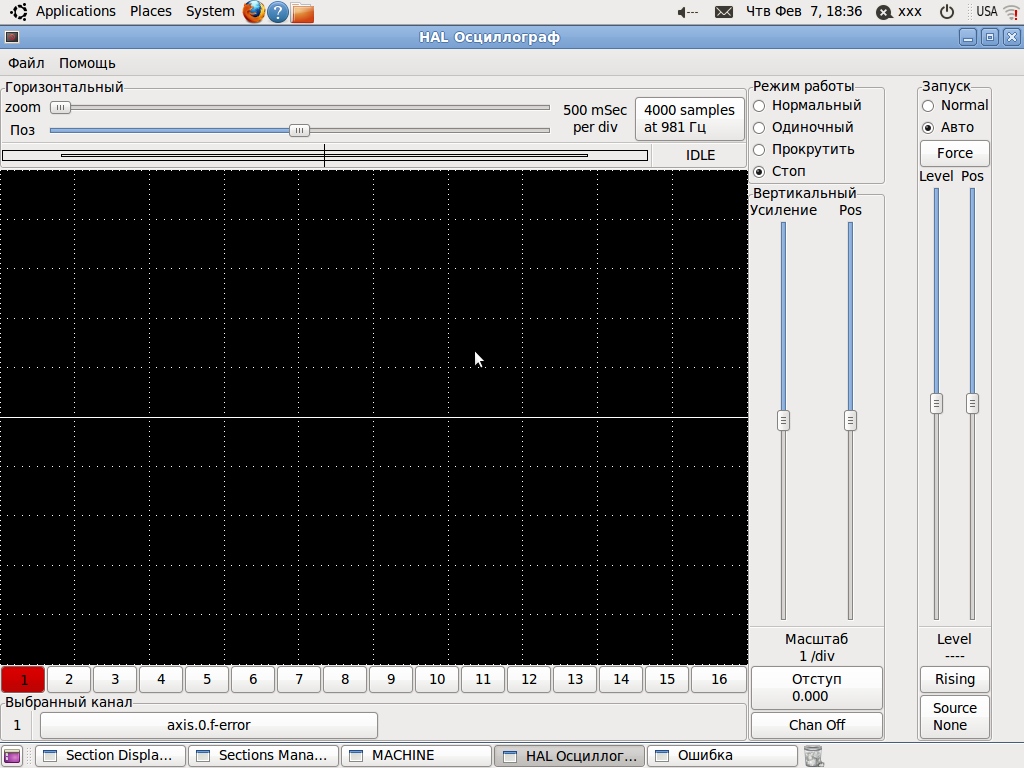Click the HAL oscilloscope window menu icon
Viewport: 1024px width, 768px height.
pyautogui.click(x=12, y=37)
